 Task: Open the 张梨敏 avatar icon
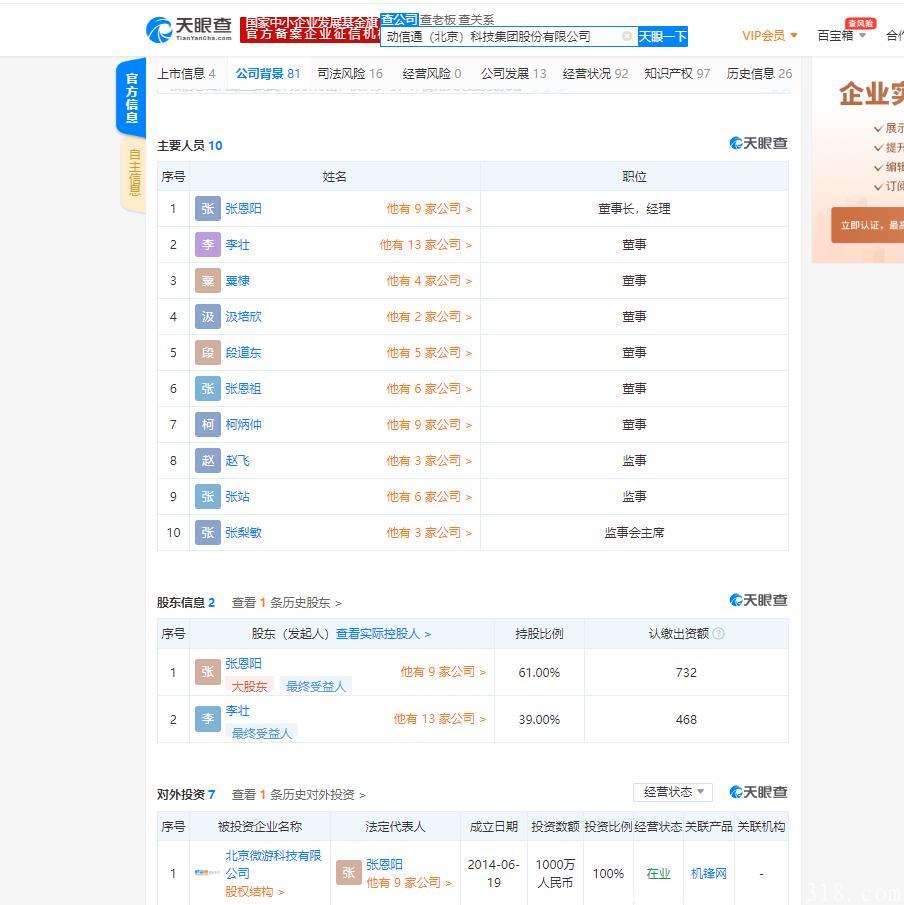pos(208,533)
